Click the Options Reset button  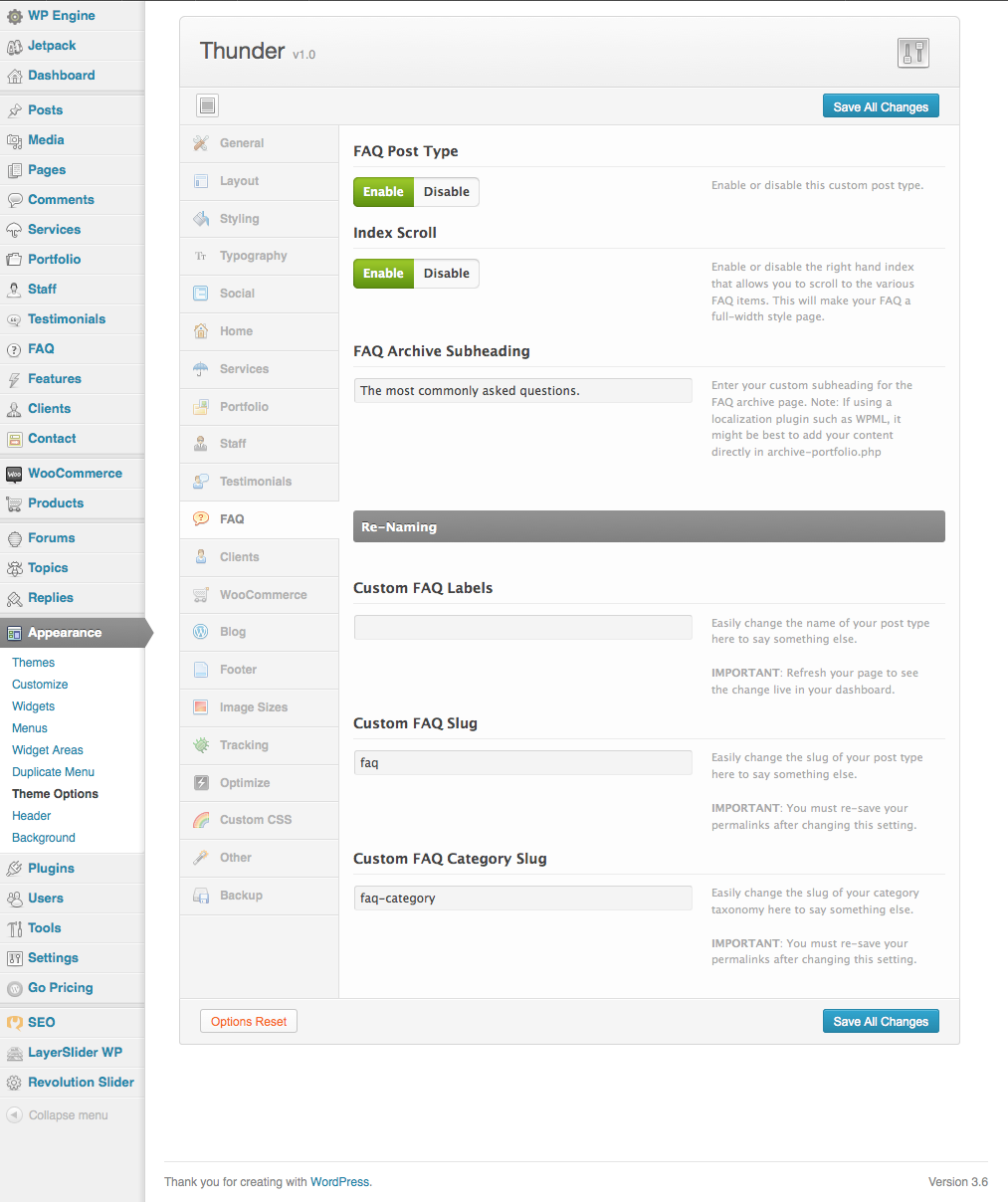click(x=249, y=1022)
